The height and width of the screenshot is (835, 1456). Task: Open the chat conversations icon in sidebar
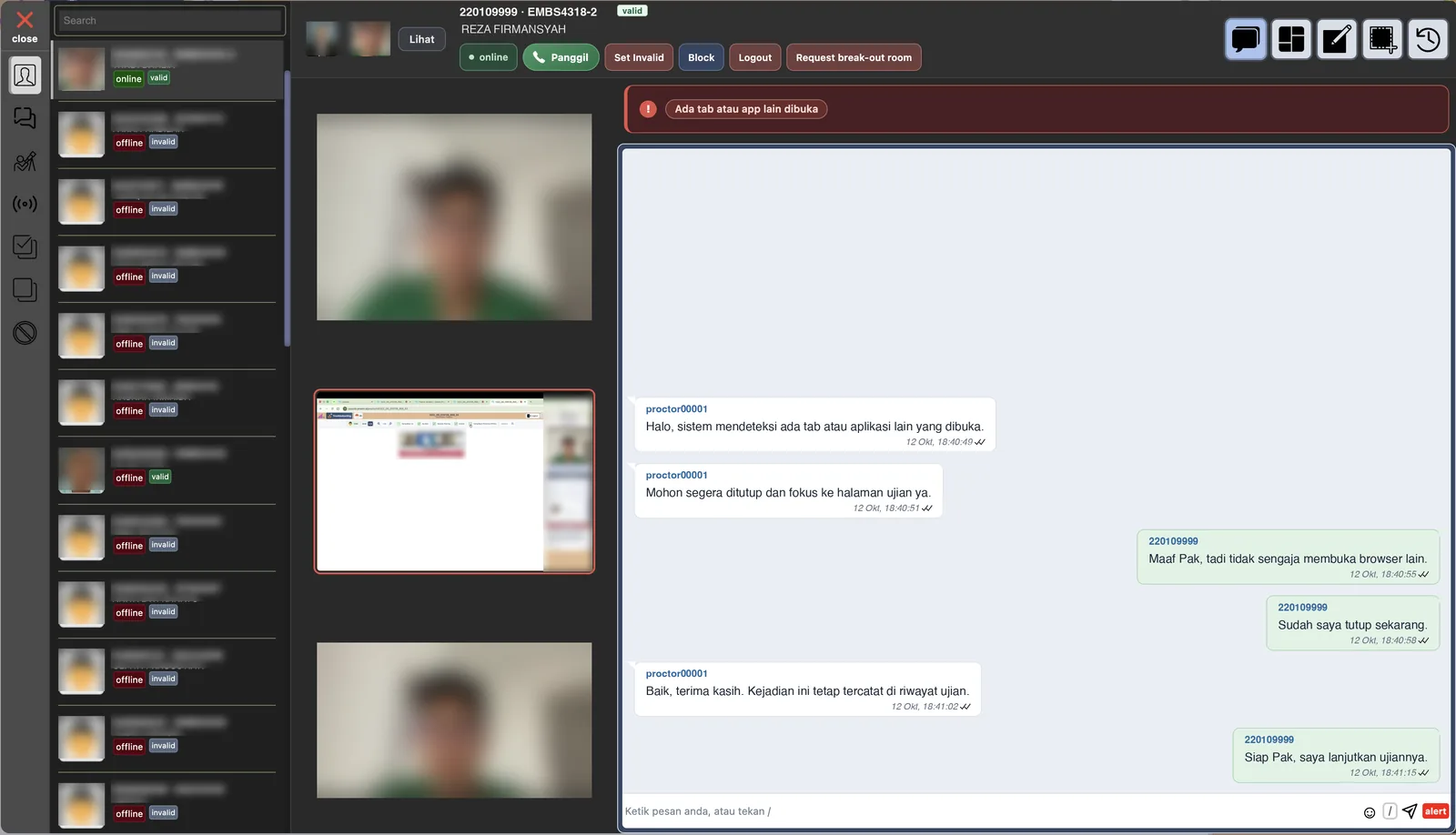tap(25, 118)
